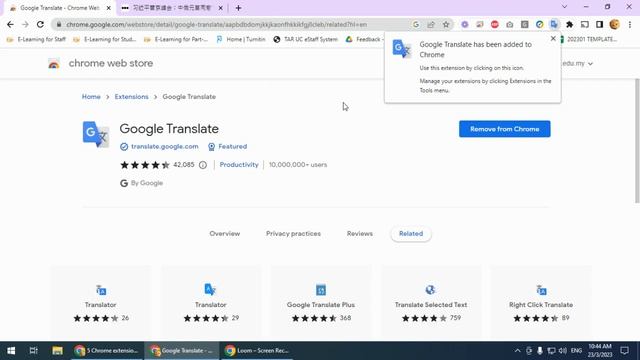
Task: Click Remove from Chrome button
Action: tap(504, 129)
